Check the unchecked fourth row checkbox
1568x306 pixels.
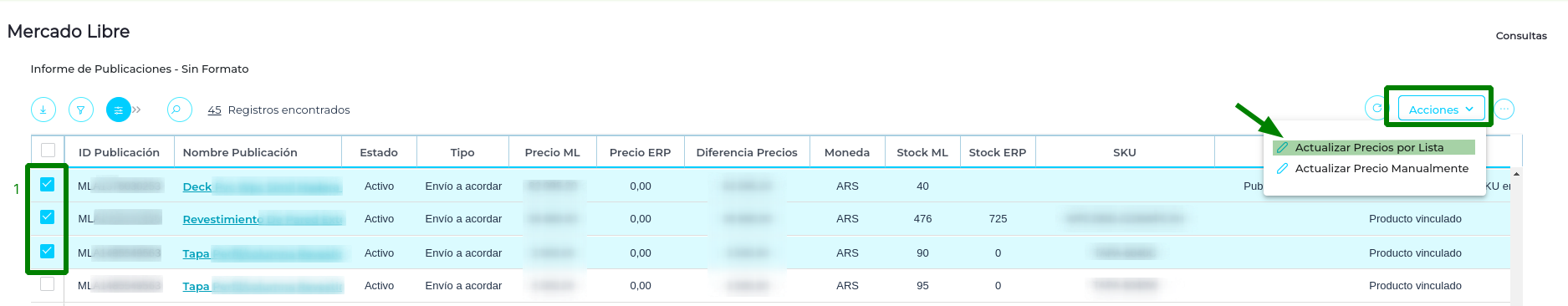coord(48,284)
